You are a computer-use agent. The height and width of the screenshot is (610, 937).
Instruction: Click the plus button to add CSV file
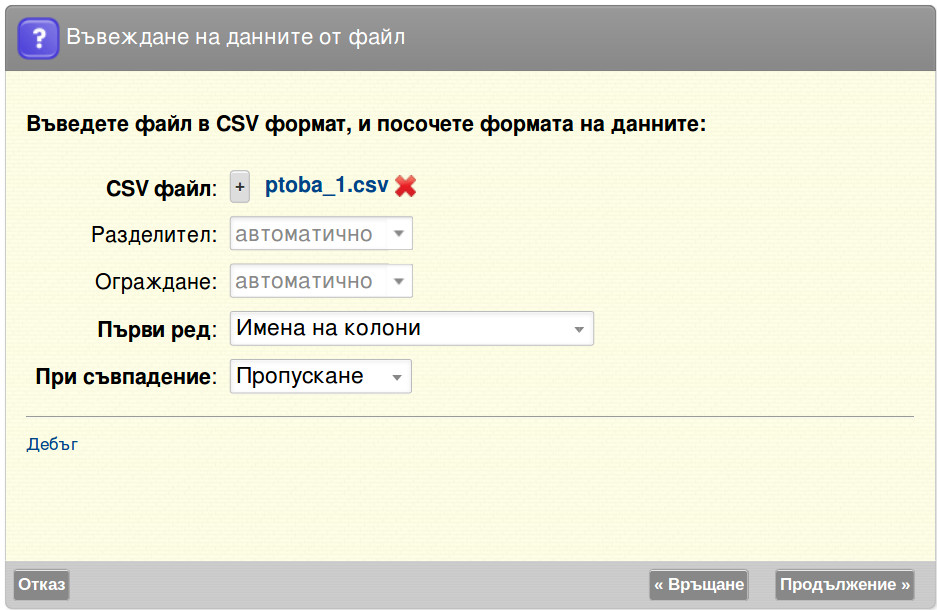[240, 187]
